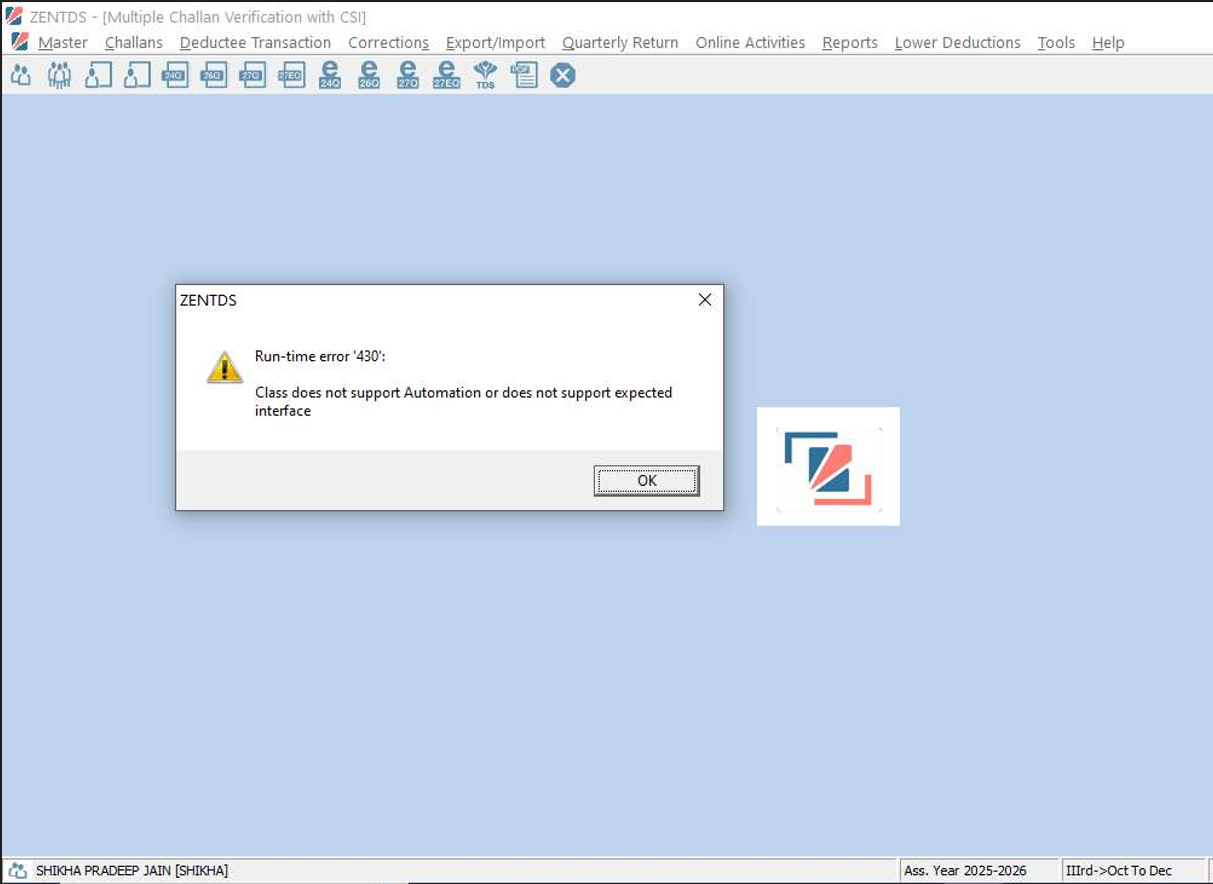The image size is (1213, 884).
Task: Click 'Ass. Year 2025-2026' in status bar
Action: [x=965, y=871]
